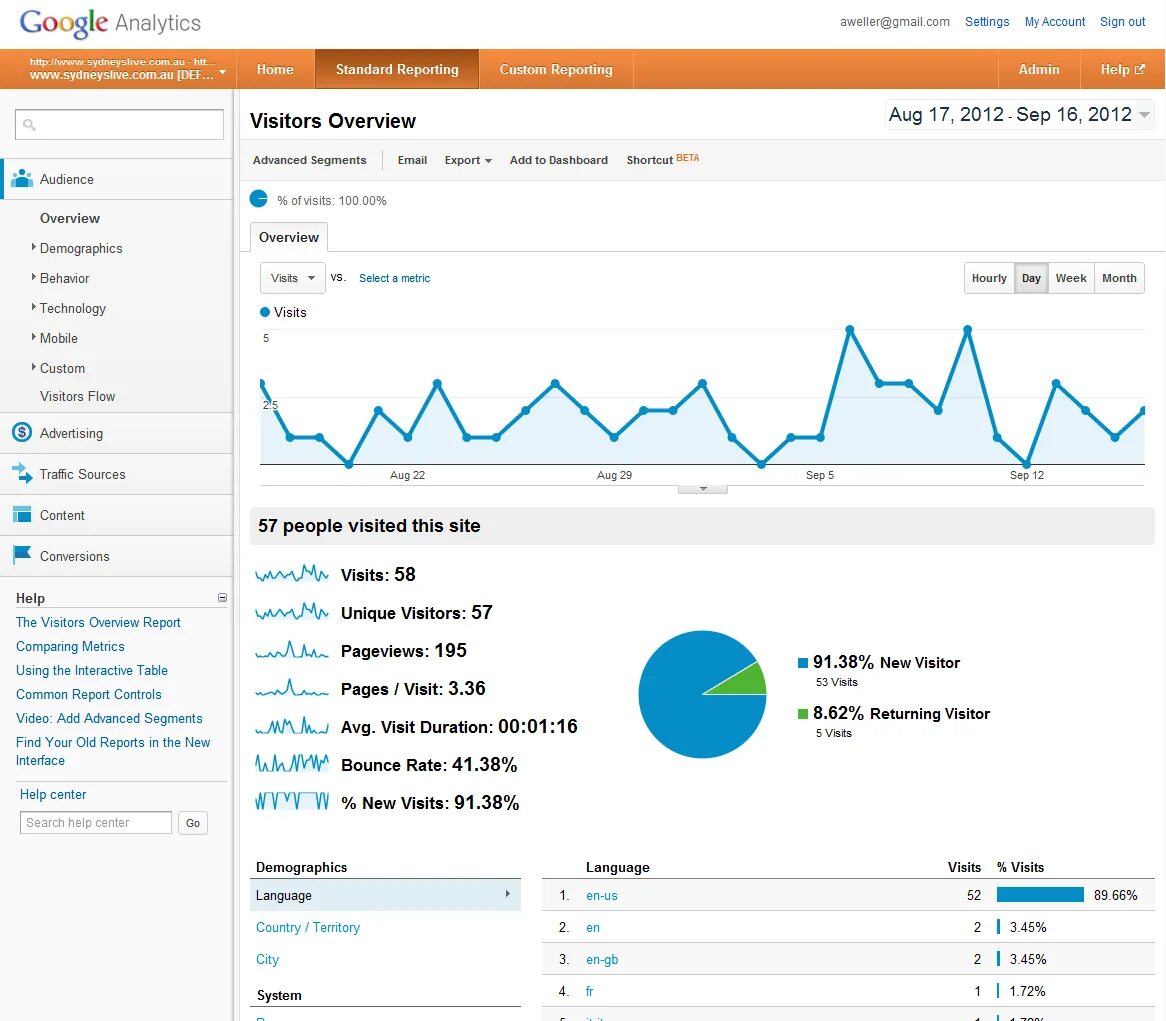Image resolution: width=1166 pixels, height=1021 pixels.
Task: Click the Visits sparkline thumbnail
Action: (x=292, y=574)
